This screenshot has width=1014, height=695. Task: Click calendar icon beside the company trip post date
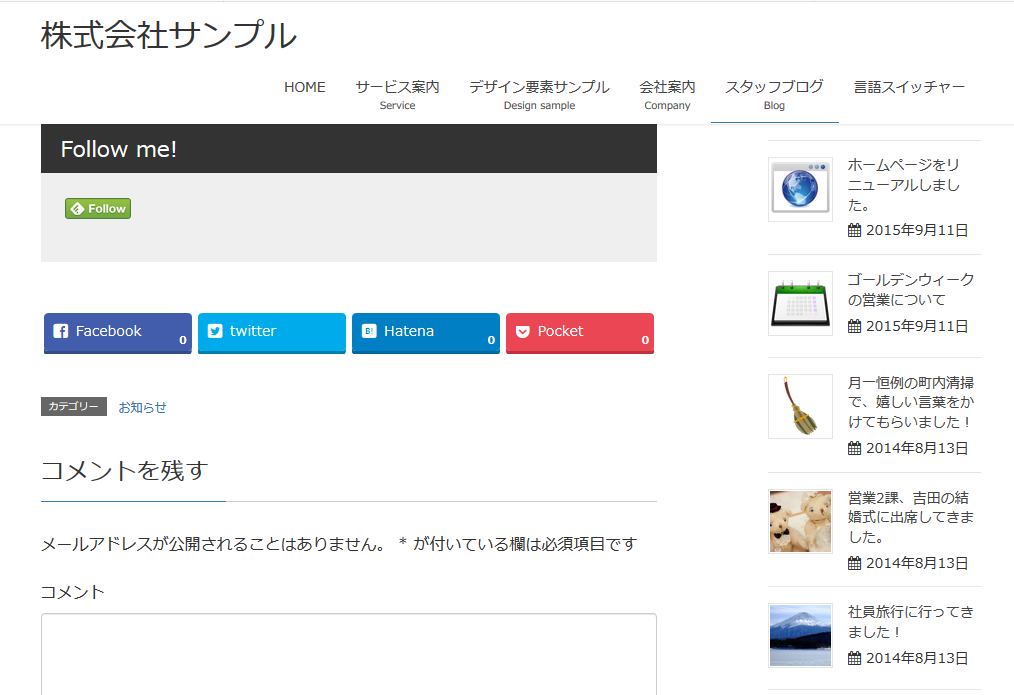coord(854,658)
